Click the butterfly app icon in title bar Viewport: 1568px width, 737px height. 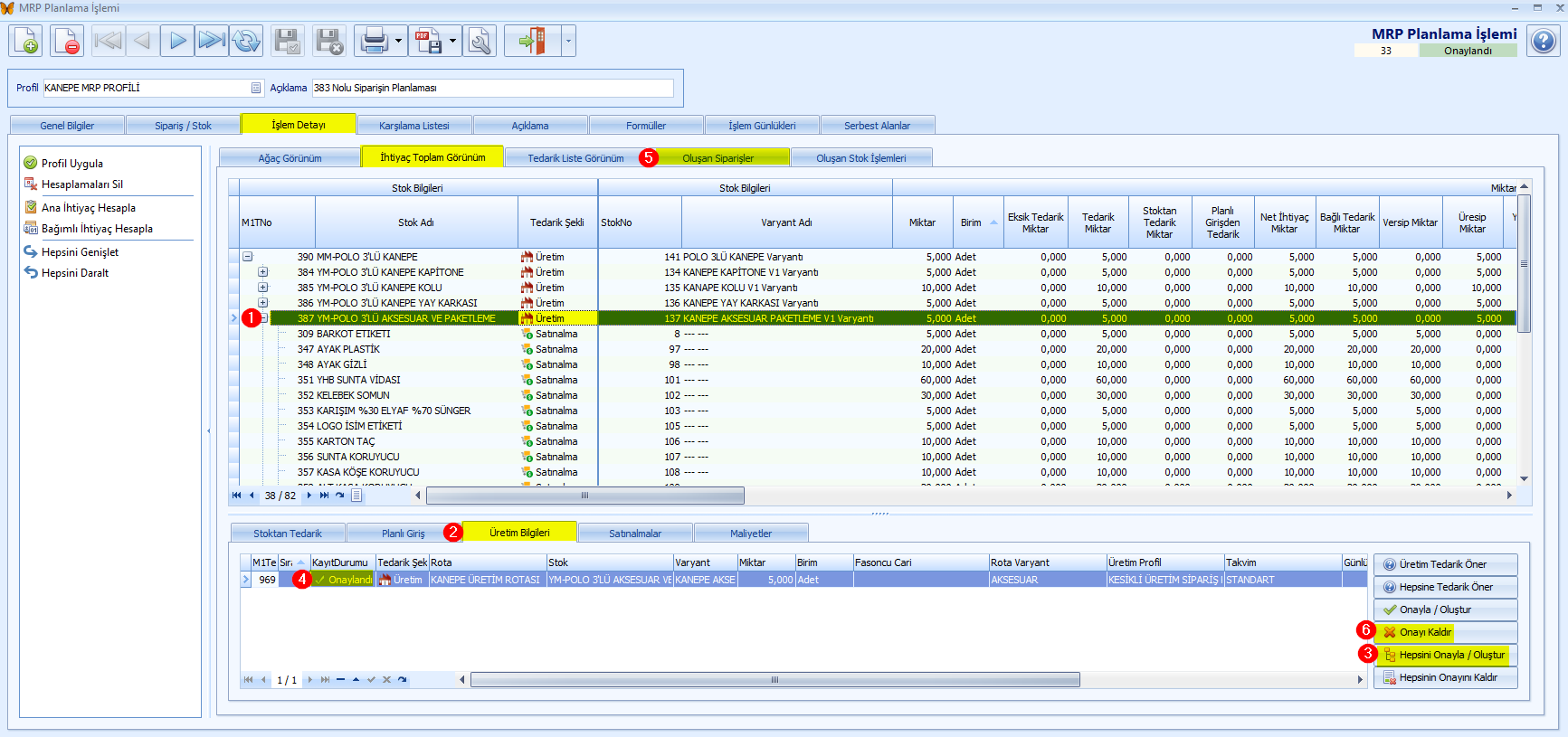click(7, 8)
